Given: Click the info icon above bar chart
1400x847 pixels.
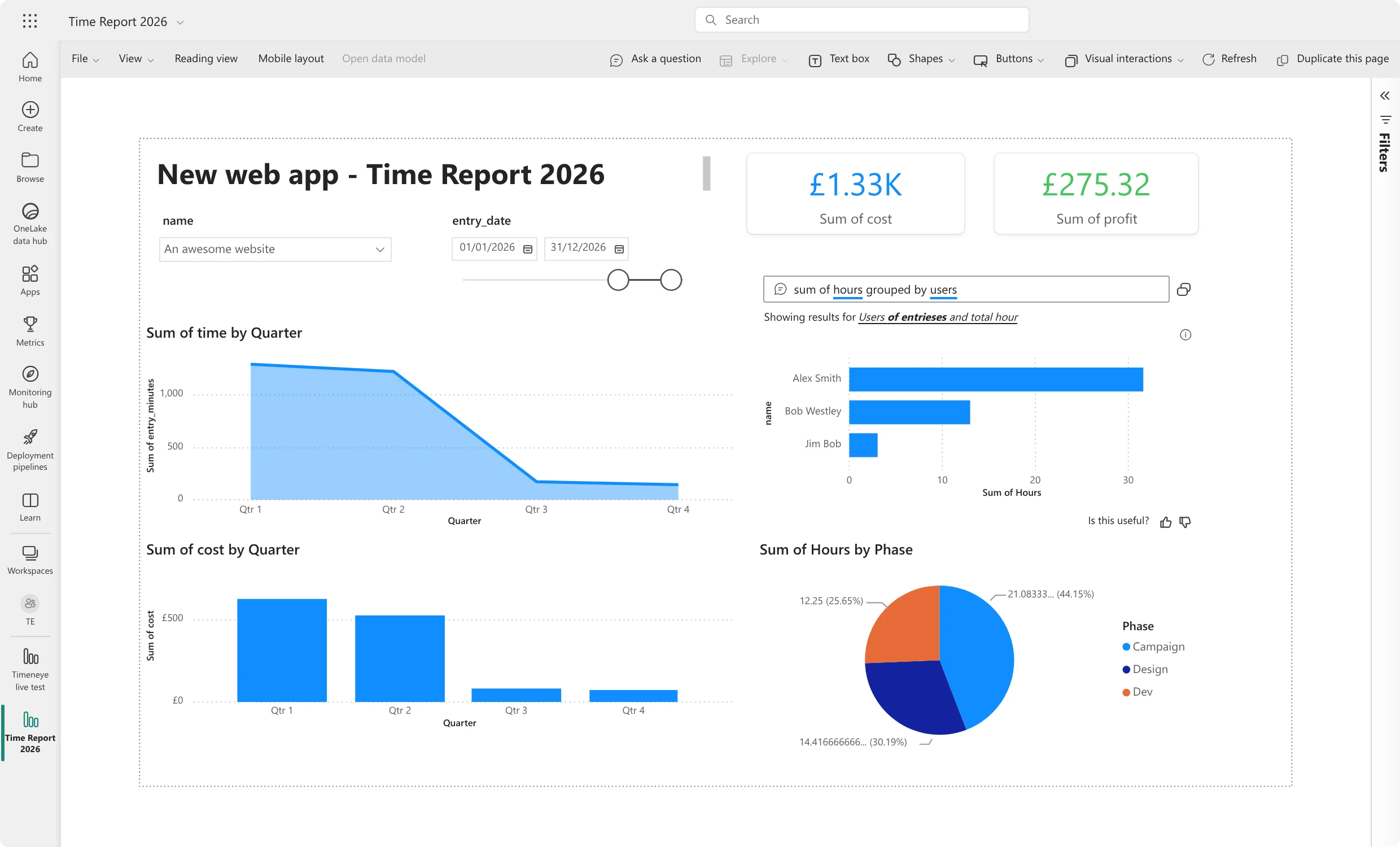Looking at the screenshot, I should (x=1185, y=335).
